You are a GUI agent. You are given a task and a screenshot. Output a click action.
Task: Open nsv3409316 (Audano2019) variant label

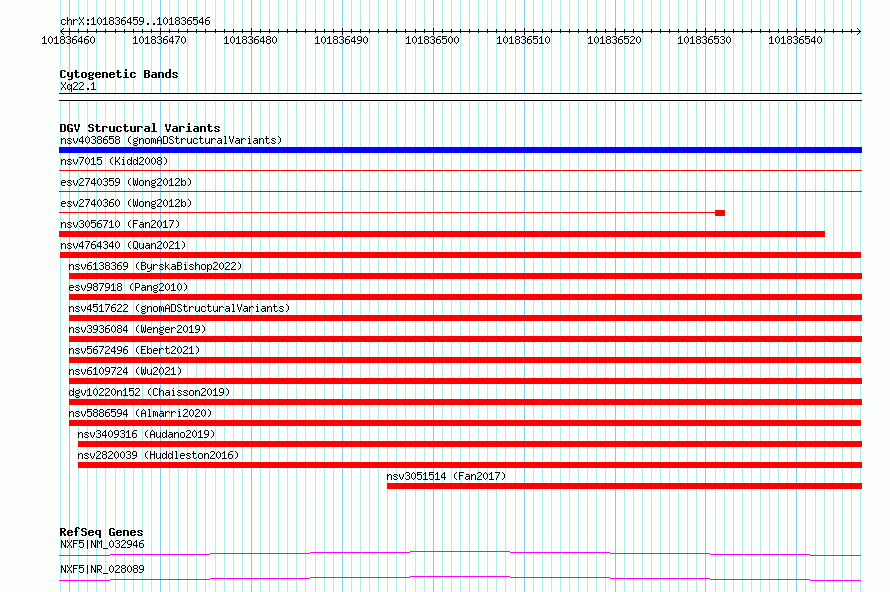tap(146, 434)
